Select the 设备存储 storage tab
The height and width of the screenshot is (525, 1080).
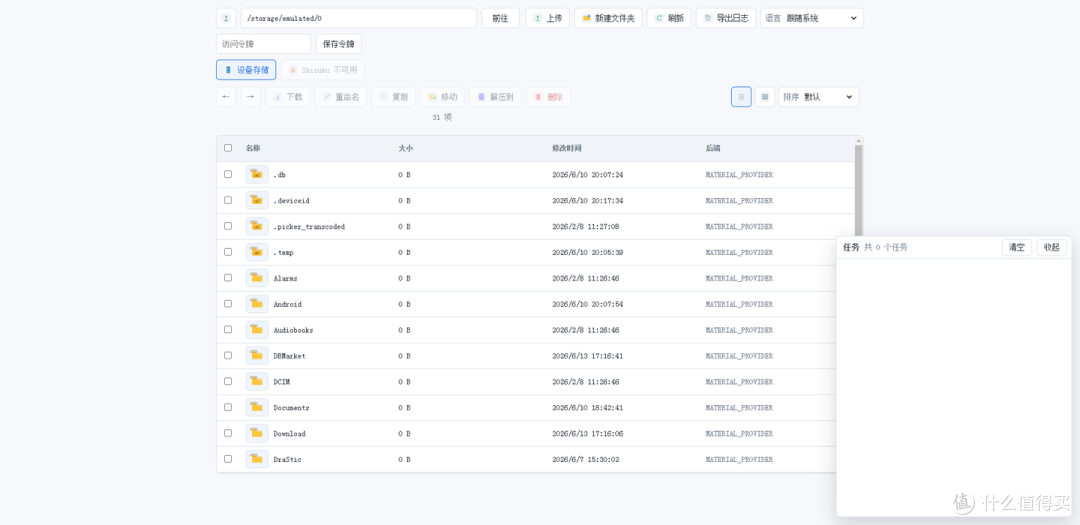coord(246,70)
